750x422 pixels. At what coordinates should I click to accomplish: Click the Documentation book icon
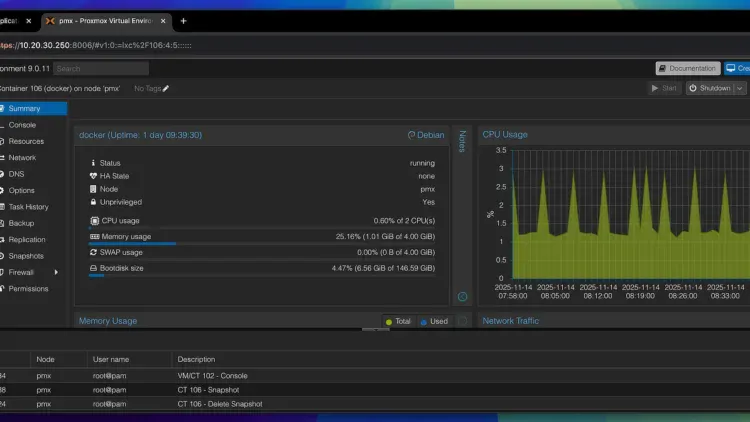tap(662, 68)
